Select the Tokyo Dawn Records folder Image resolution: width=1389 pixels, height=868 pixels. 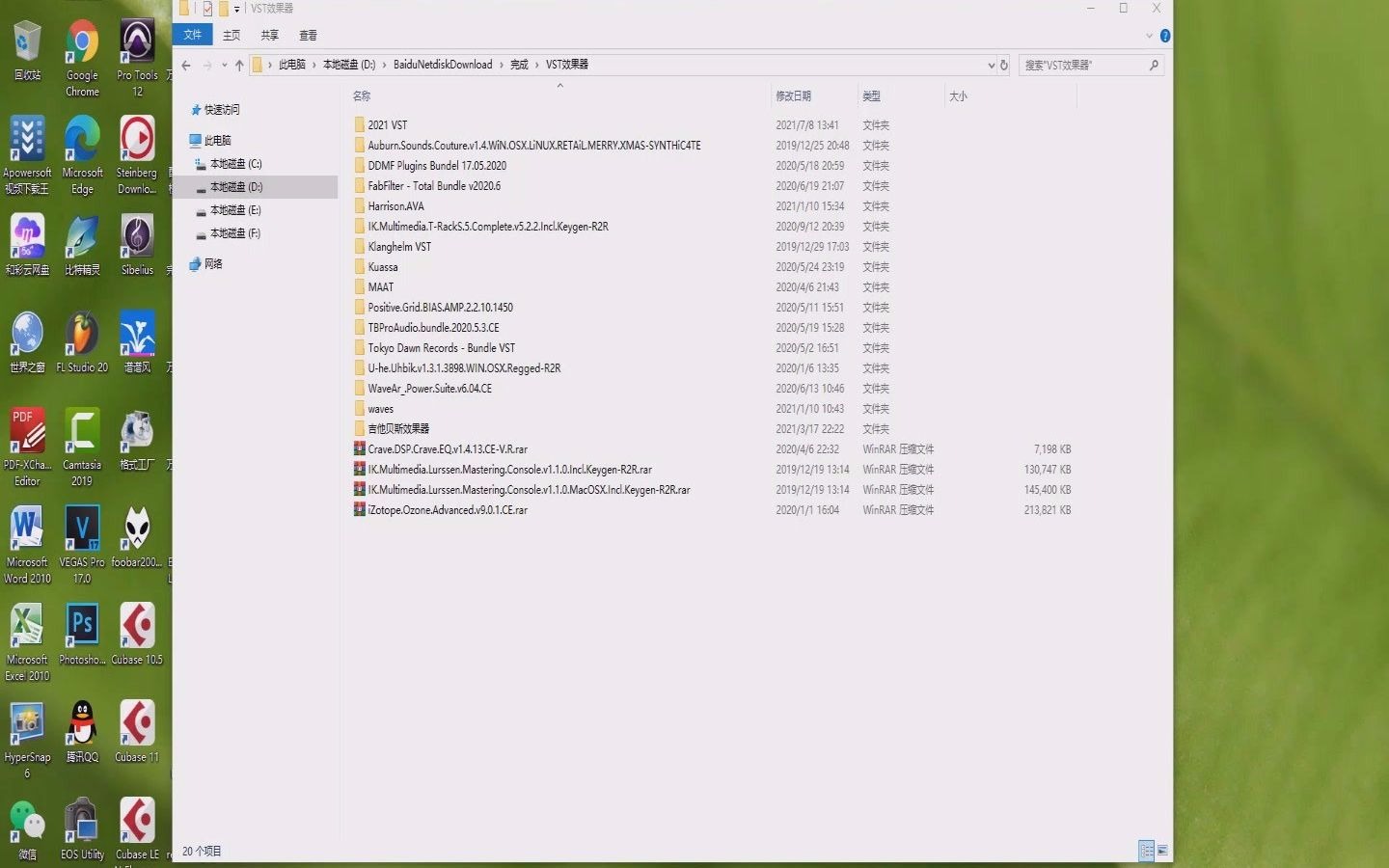pos(441,348)
